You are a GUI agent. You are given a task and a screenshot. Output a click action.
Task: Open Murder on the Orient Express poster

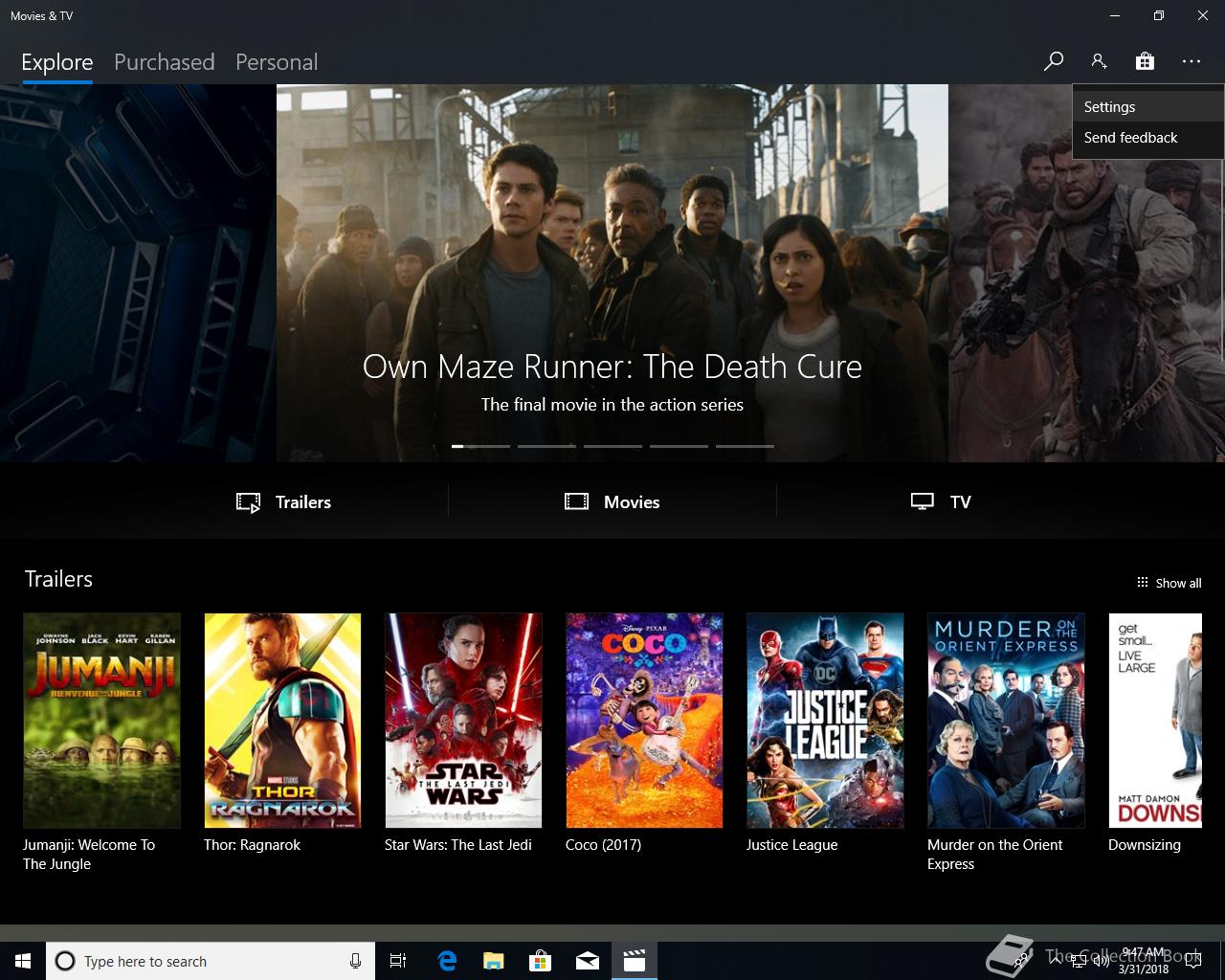pos(1006,721)
